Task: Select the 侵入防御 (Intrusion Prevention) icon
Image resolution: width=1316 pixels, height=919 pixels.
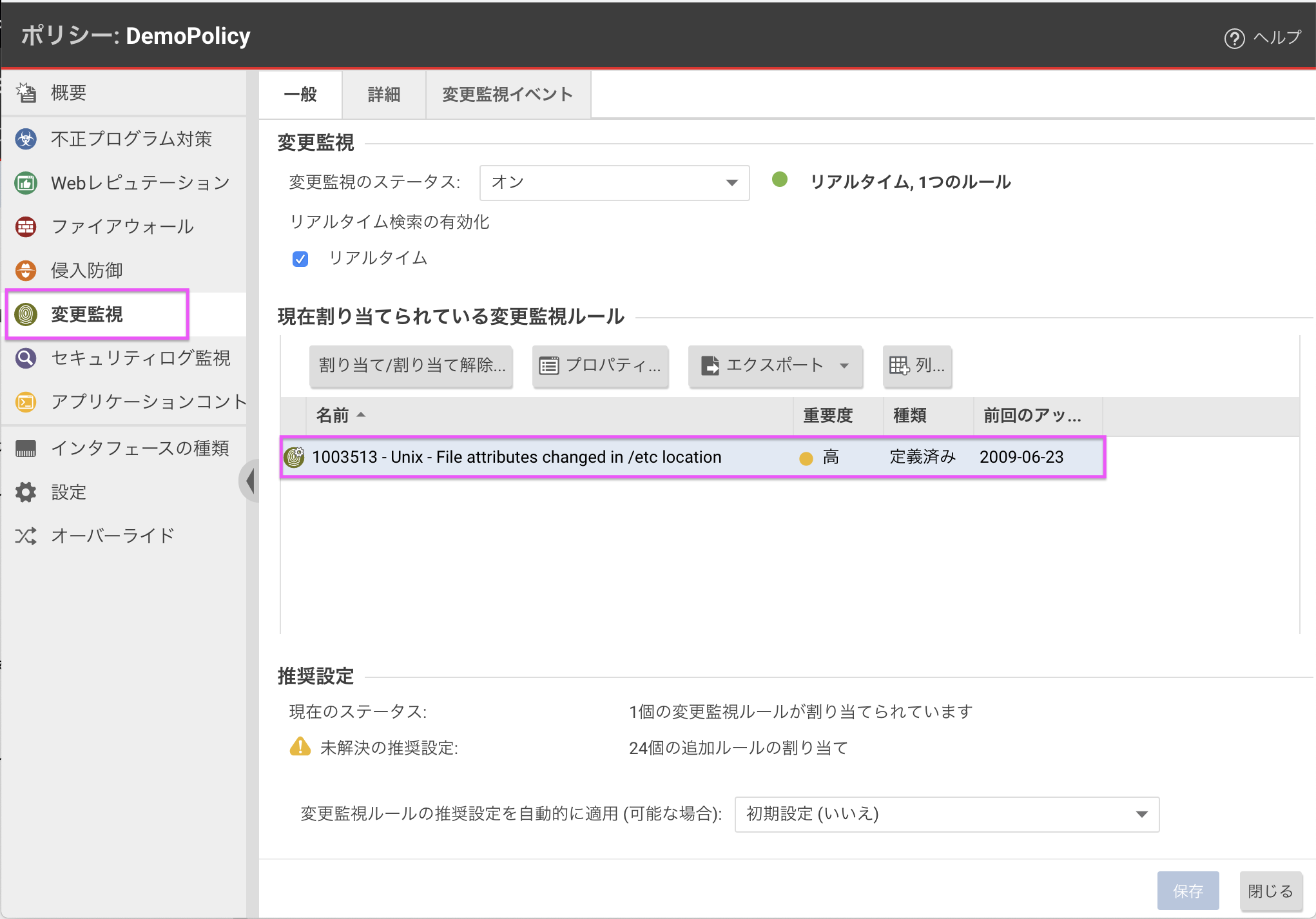Action: coord(25,270)
